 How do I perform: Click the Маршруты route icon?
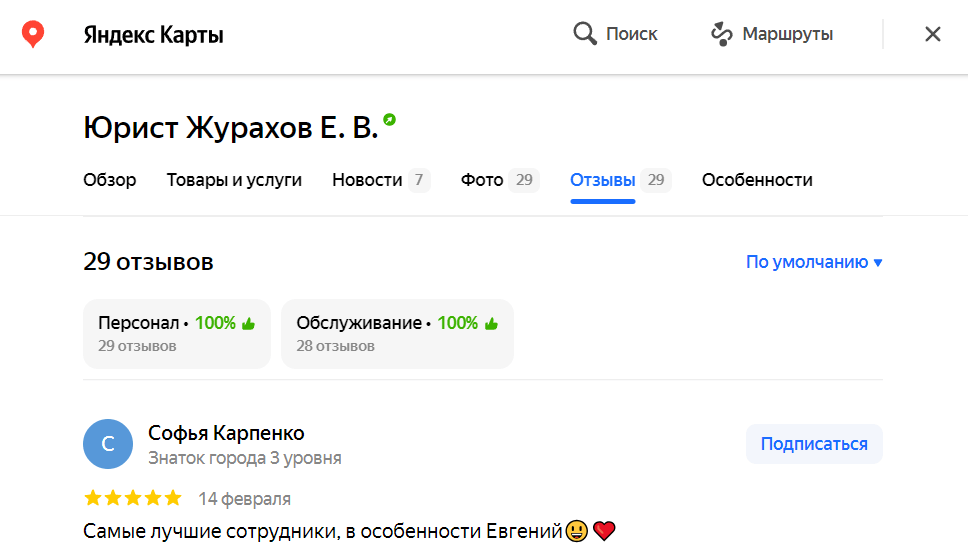pos(721,34)
